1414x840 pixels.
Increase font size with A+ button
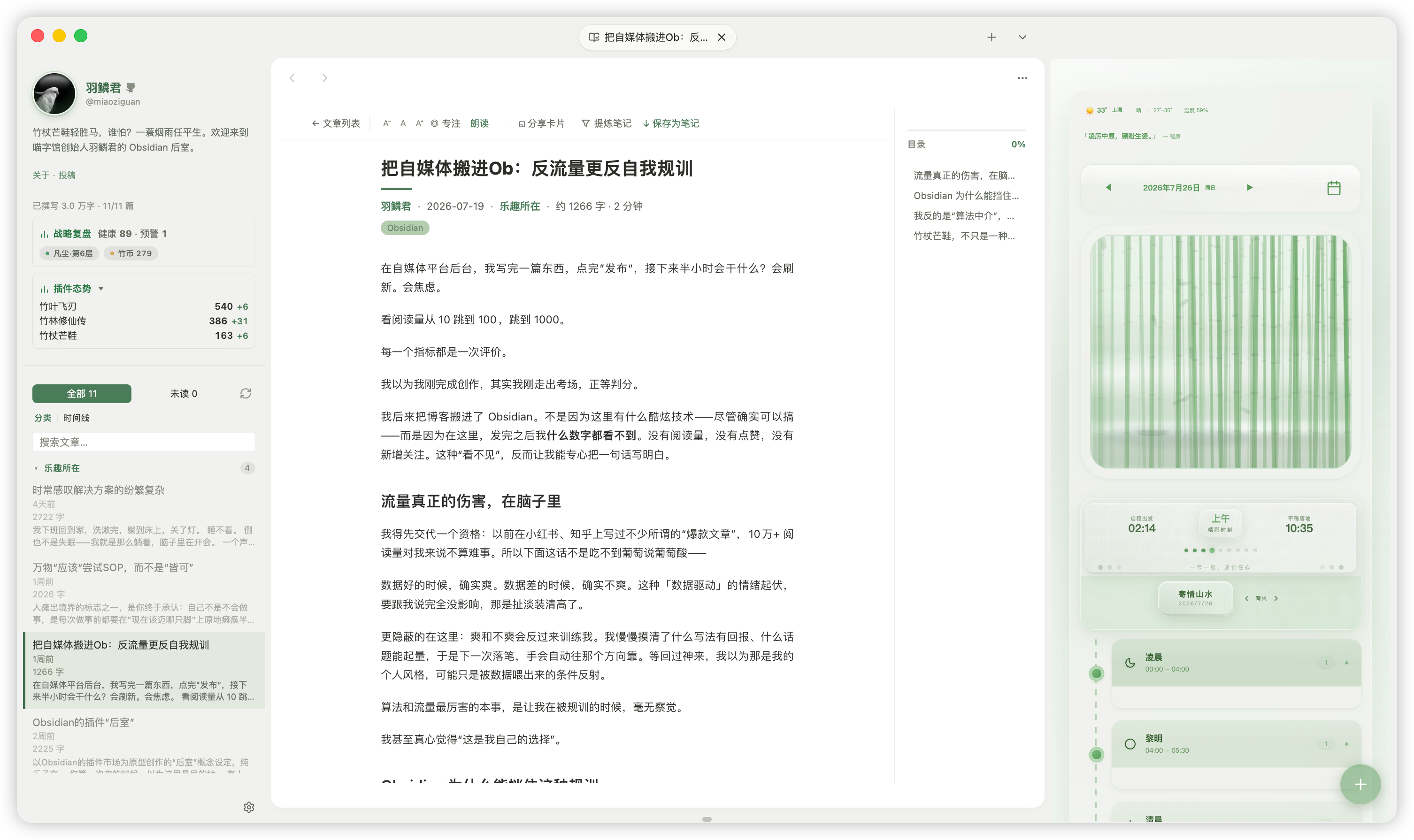pos(420,123)
